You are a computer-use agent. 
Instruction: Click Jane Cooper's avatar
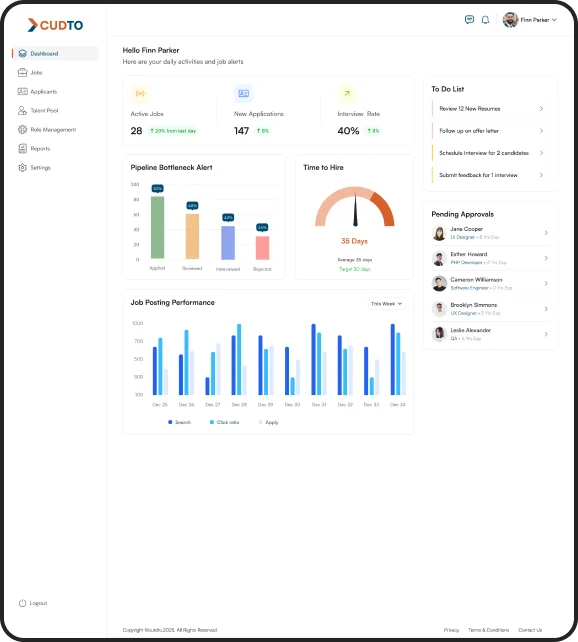(x=439, y=233)
